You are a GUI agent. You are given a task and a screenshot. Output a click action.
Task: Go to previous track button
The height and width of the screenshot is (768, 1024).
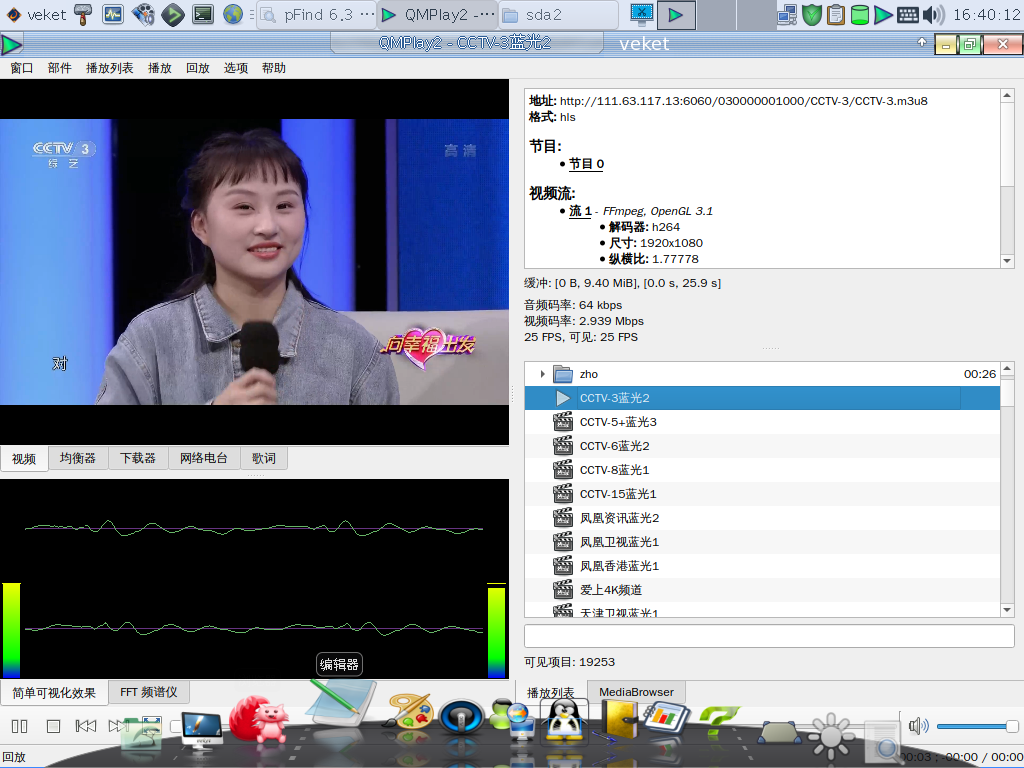[86, 726]
